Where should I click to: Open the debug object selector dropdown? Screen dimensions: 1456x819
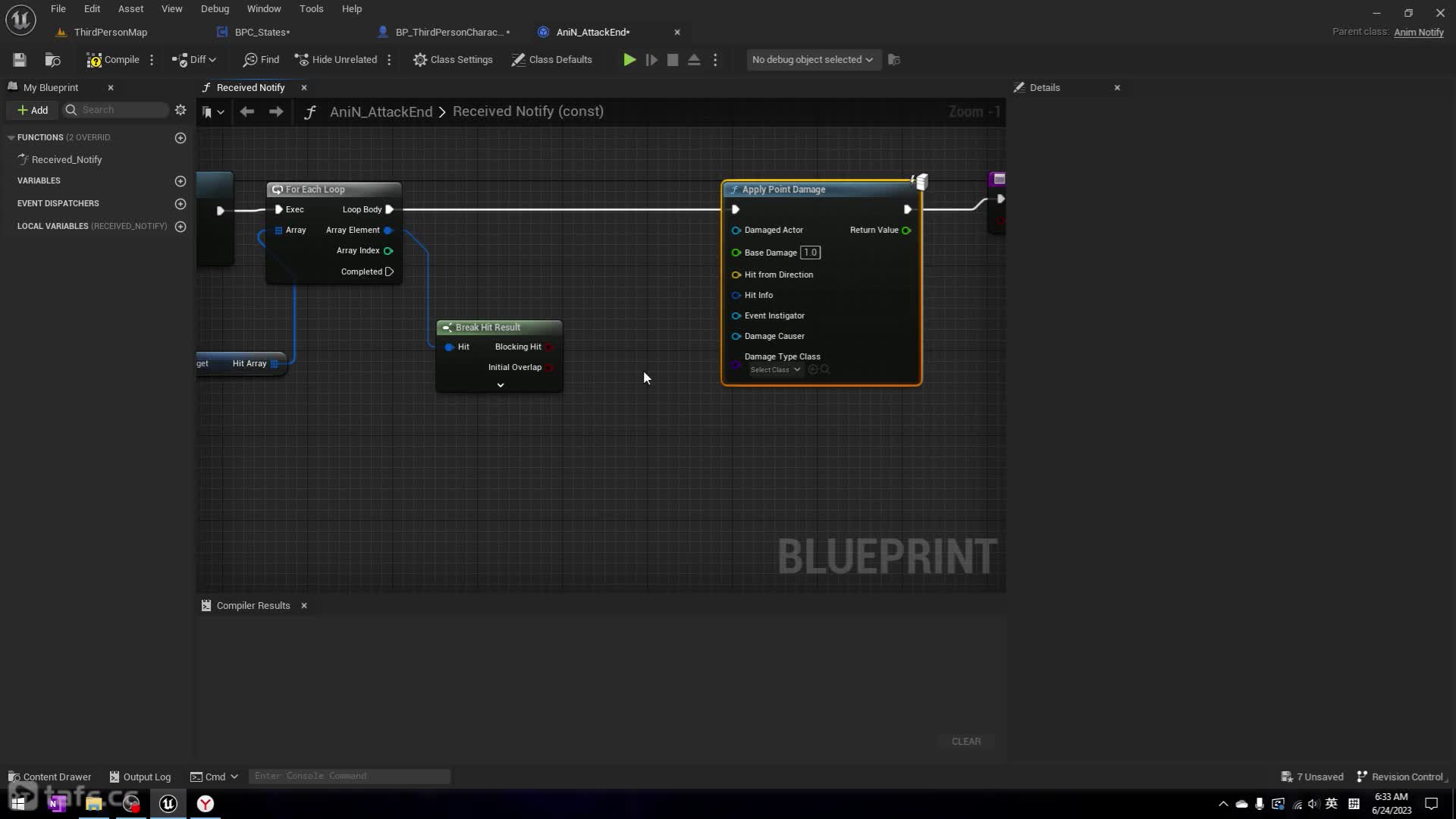click(812, 60)
